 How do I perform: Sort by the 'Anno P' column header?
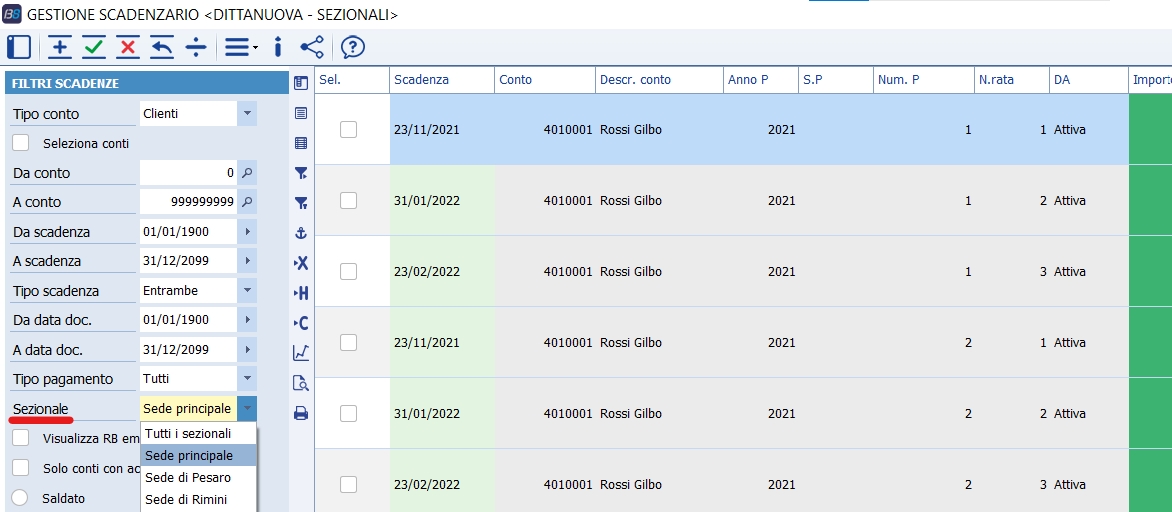click(x=760, y=79)
